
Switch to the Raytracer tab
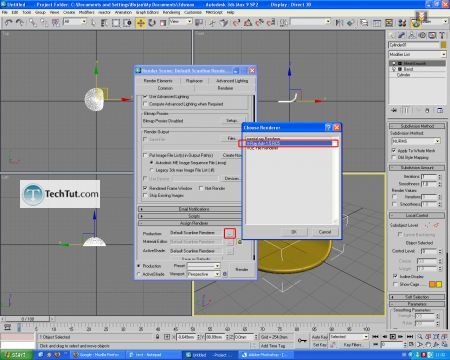tap(194, 81)
